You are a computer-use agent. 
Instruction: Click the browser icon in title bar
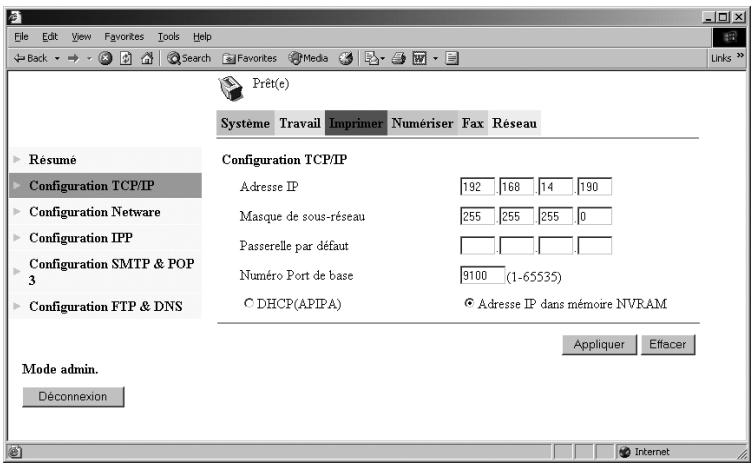pyautogui.click(x=15, y=17)
